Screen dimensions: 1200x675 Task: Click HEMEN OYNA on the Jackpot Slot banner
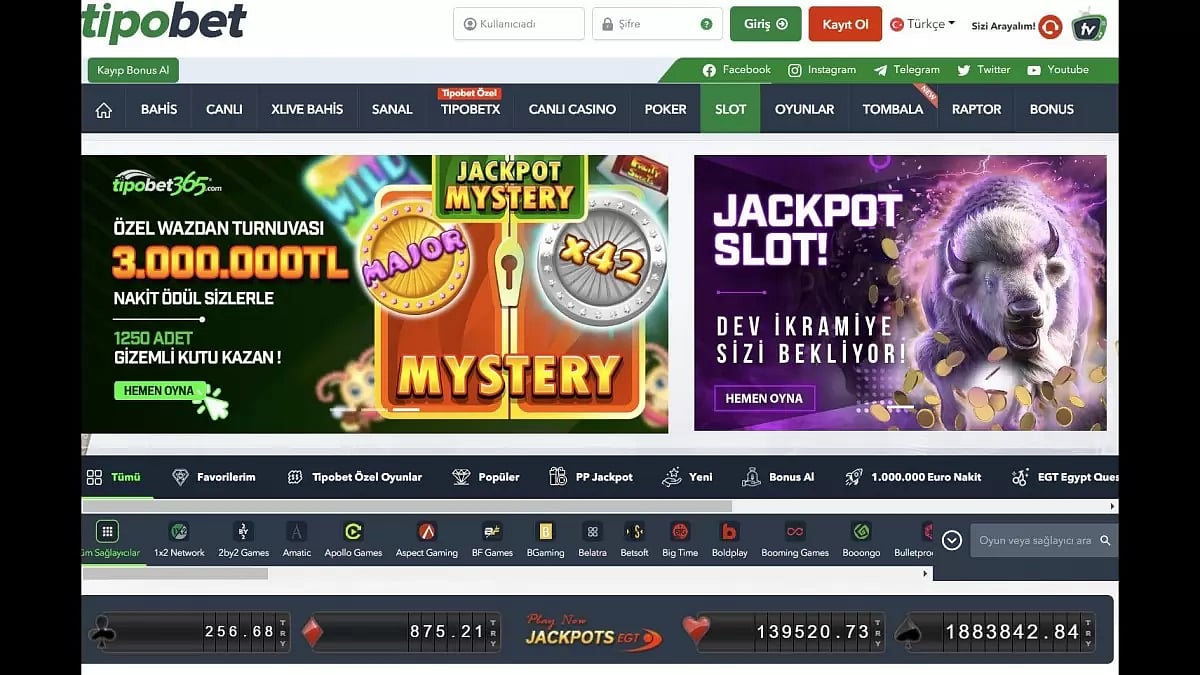[x=764, y=398]
